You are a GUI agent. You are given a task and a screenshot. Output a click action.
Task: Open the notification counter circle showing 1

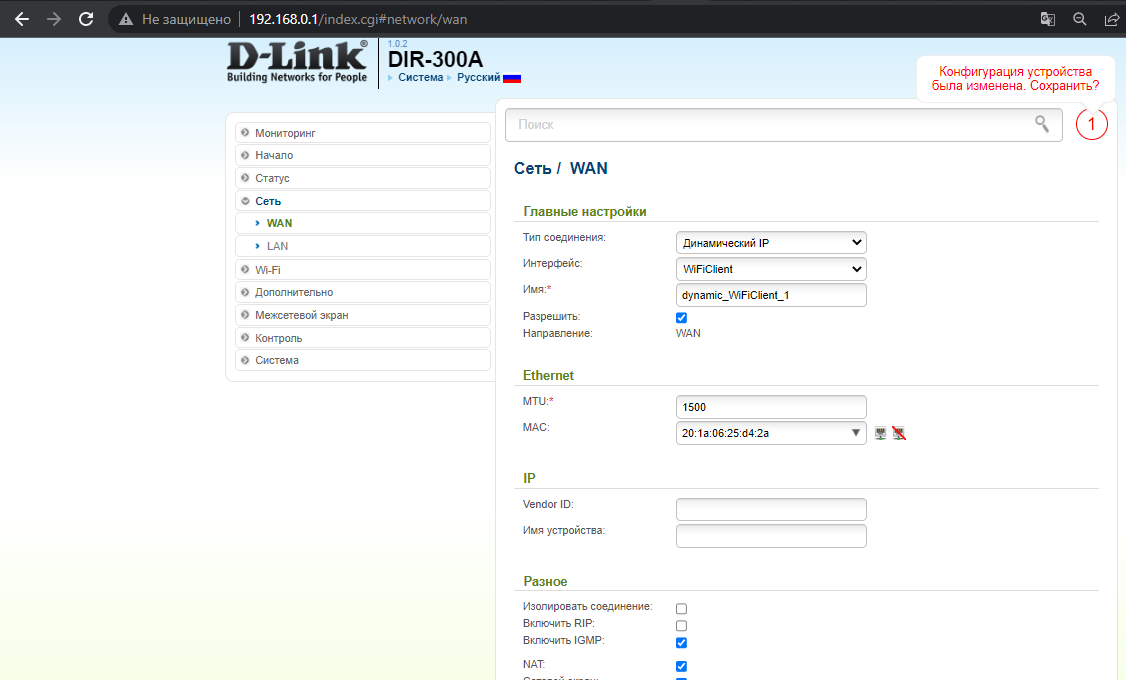point(1092,124)
